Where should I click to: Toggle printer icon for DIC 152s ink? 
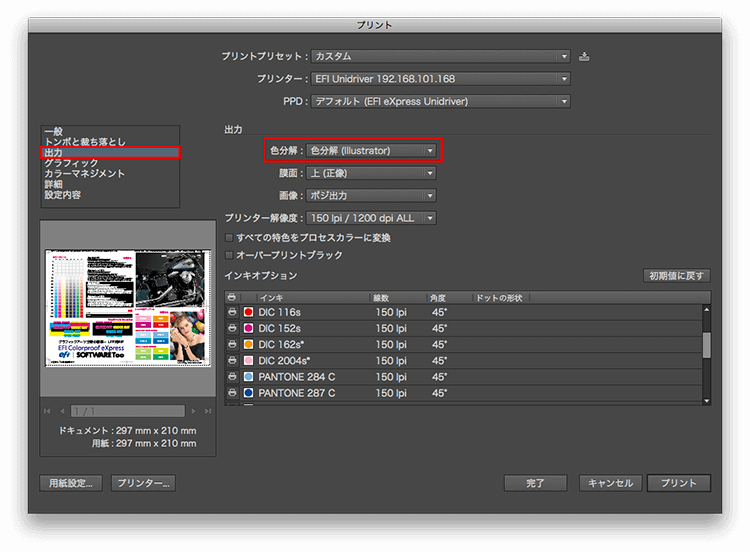232,329
